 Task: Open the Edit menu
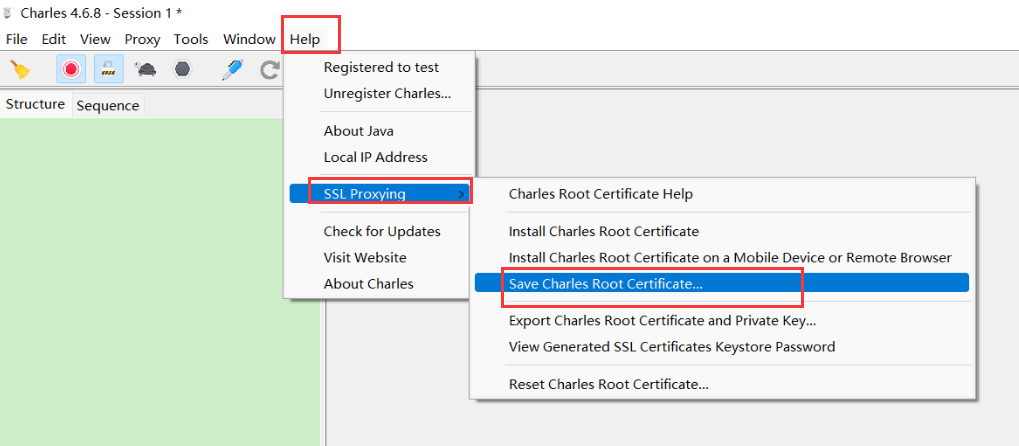(x=54, y=39)
